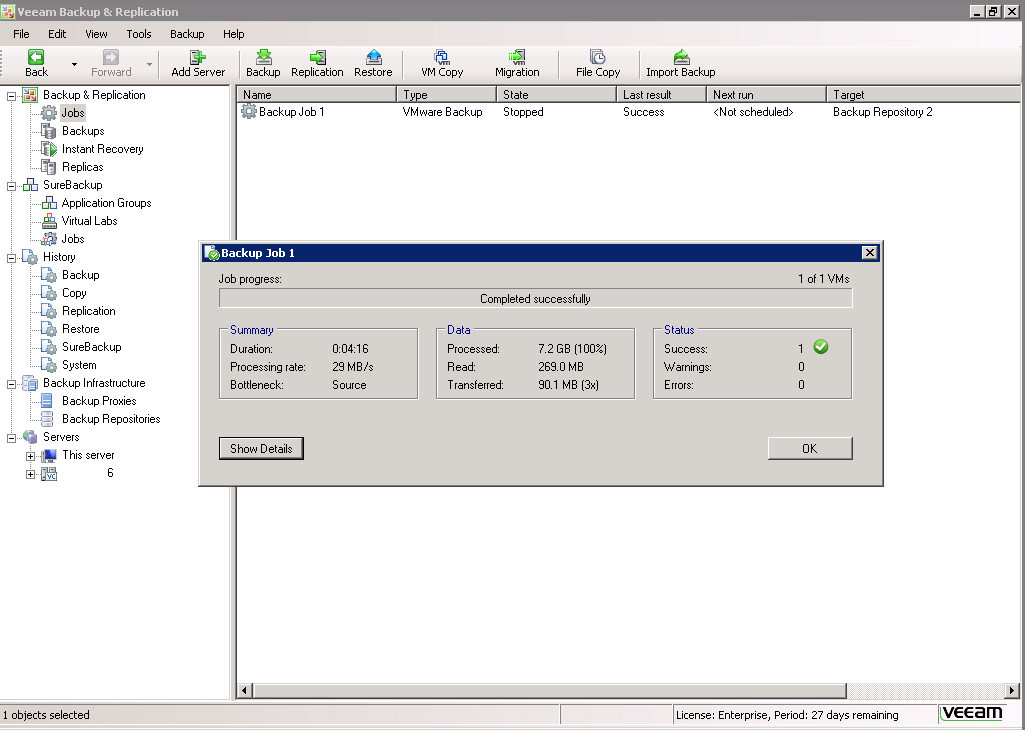Open Replication under History
1033x746 pixels.
tap(88, 311)
